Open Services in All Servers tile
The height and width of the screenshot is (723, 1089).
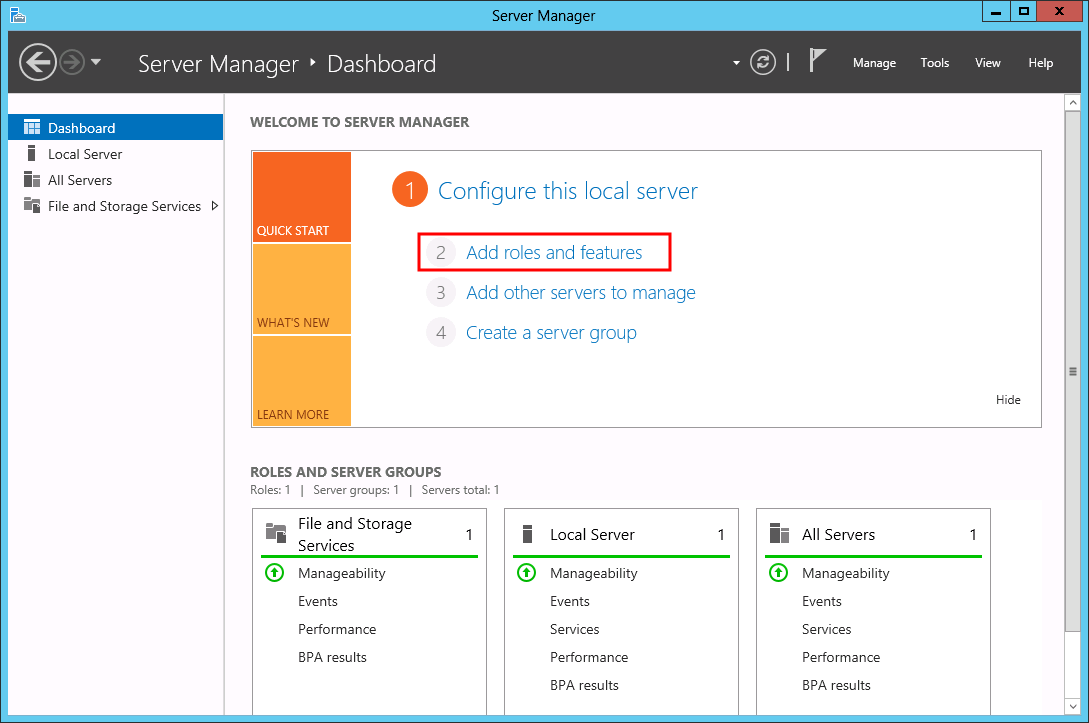pyautogui.click(x=826, y=629)
